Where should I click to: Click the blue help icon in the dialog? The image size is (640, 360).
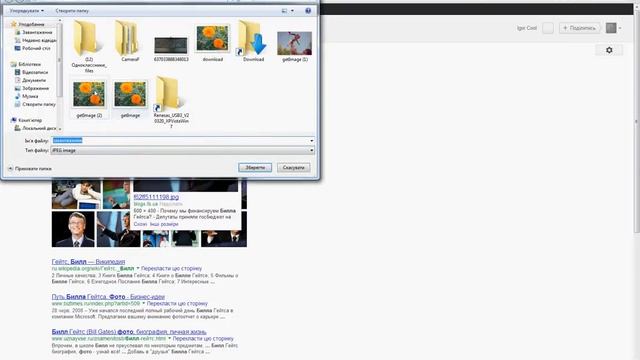click(308, 11)
